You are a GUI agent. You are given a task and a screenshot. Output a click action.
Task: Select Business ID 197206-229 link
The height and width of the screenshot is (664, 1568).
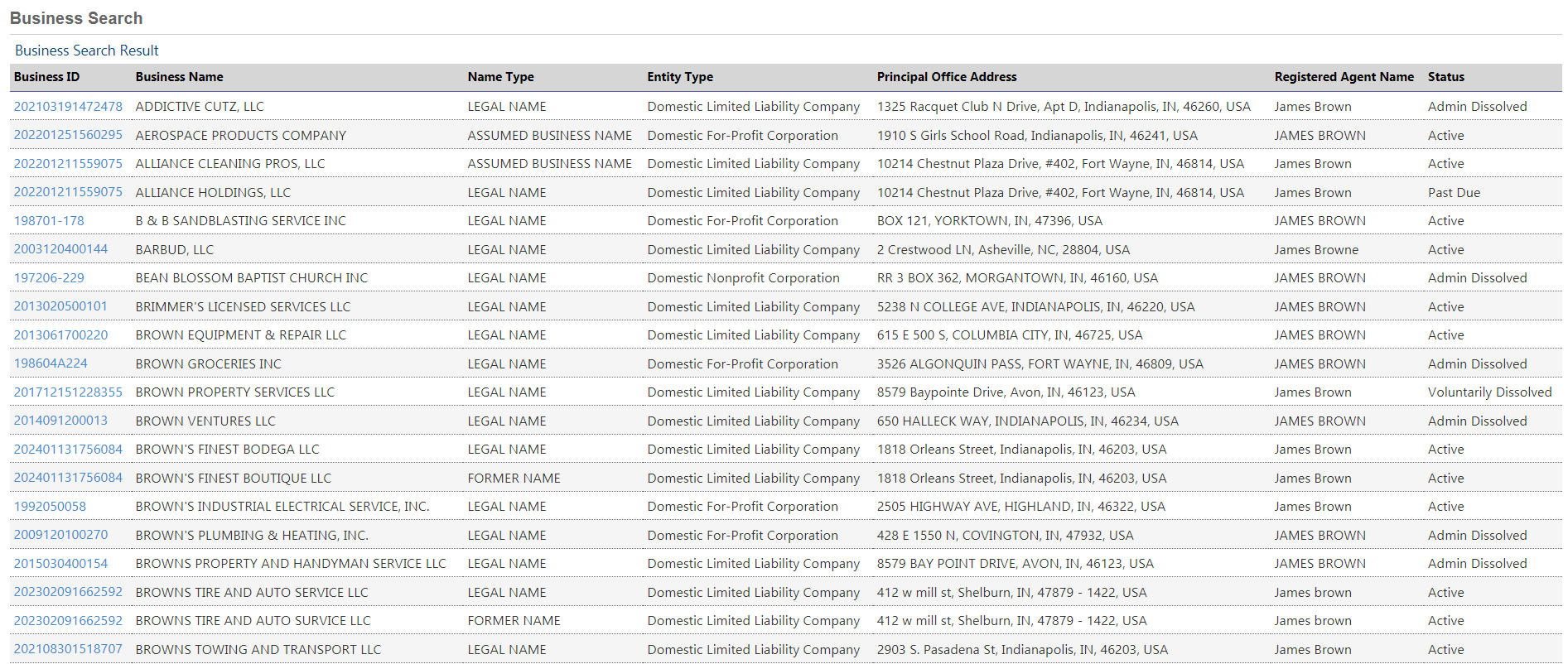[x=49, y=278]
